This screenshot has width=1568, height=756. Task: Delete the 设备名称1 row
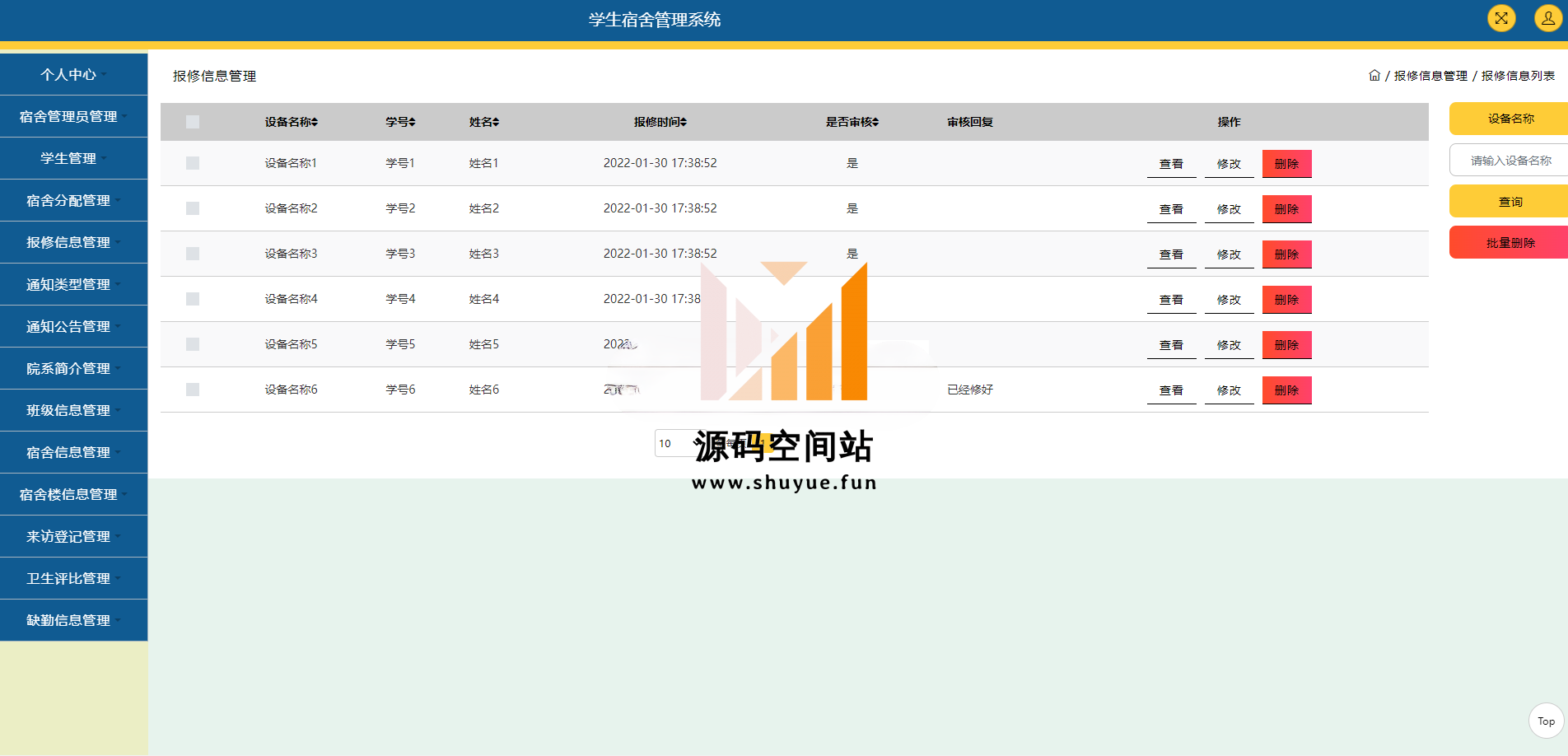(1286, 164)
